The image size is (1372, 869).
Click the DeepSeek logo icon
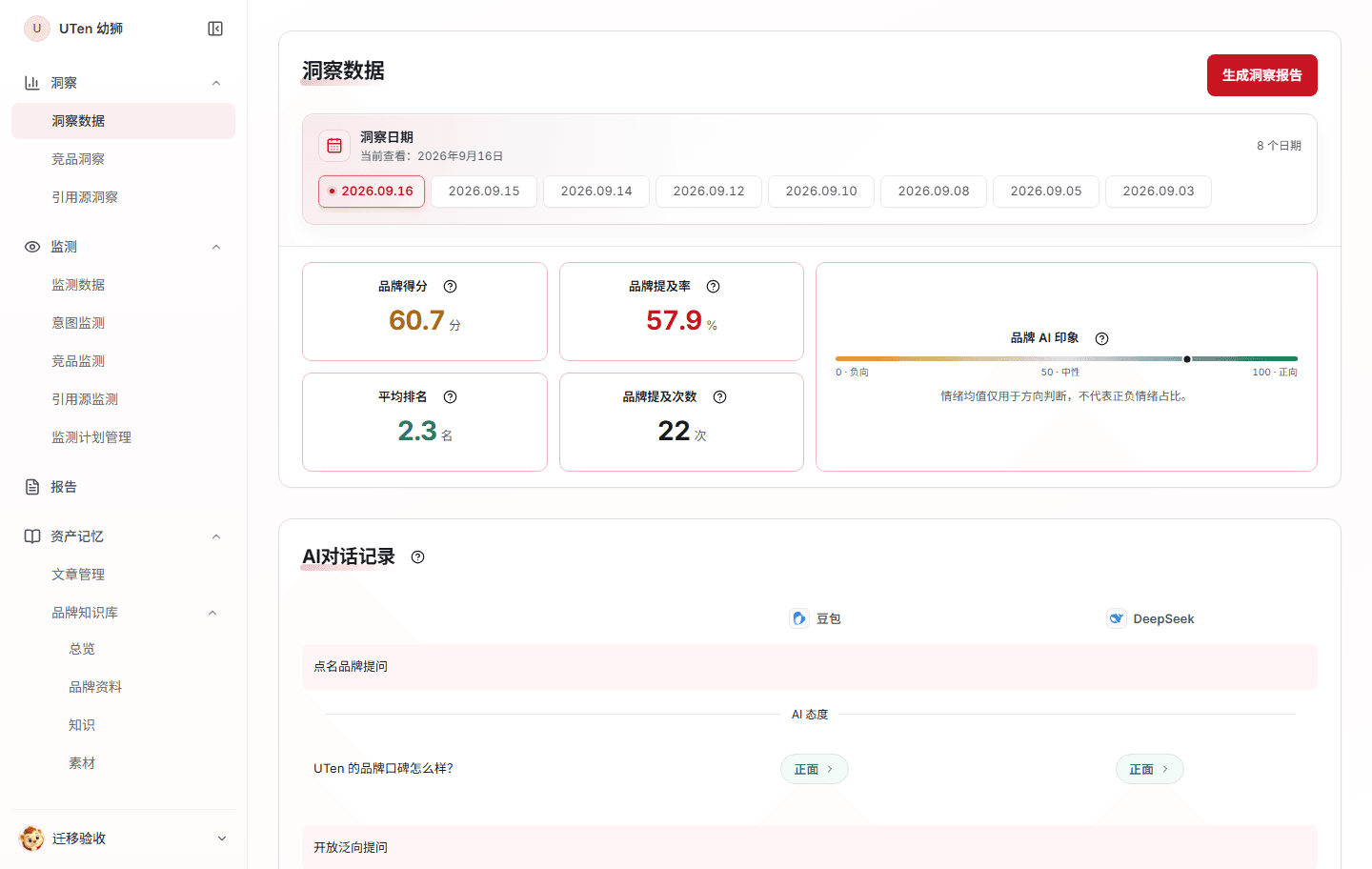1117,618
